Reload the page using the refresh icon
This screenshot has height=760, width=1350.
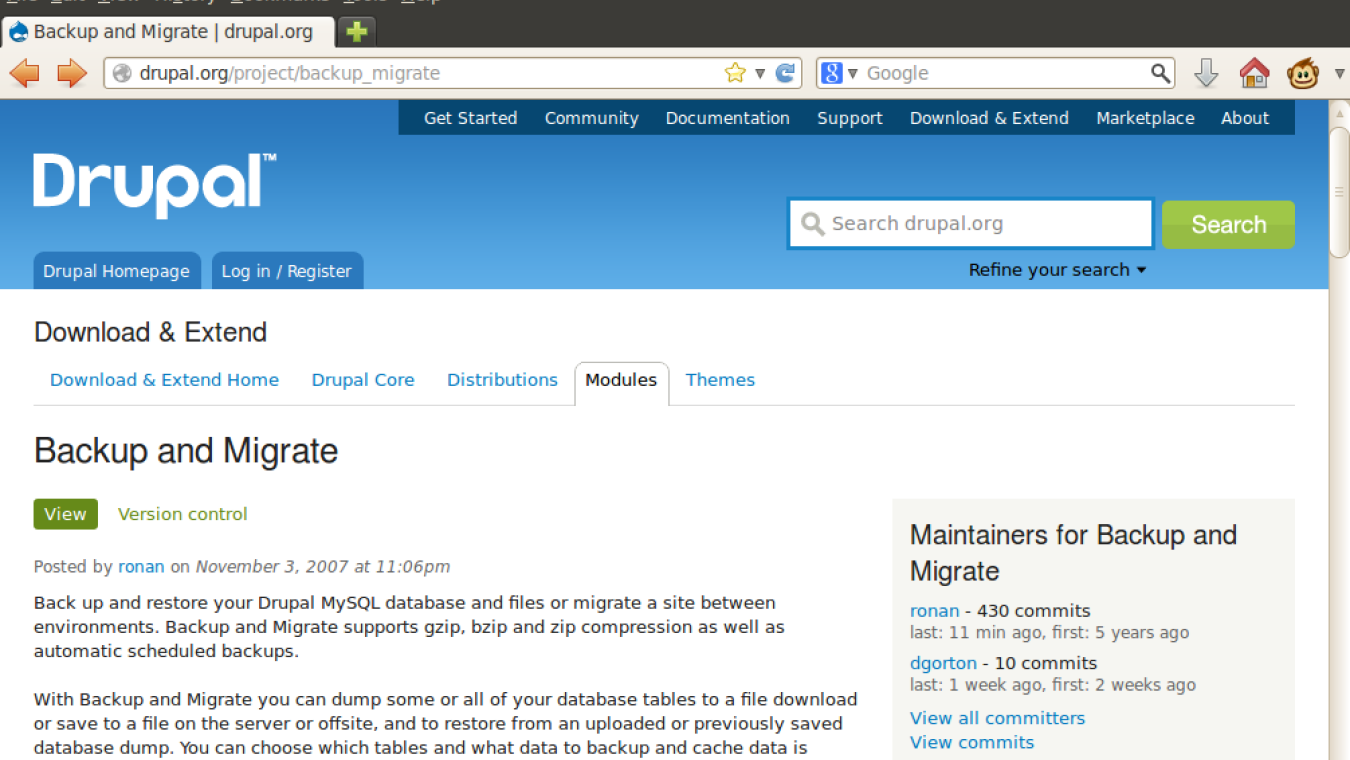point(786,73)
